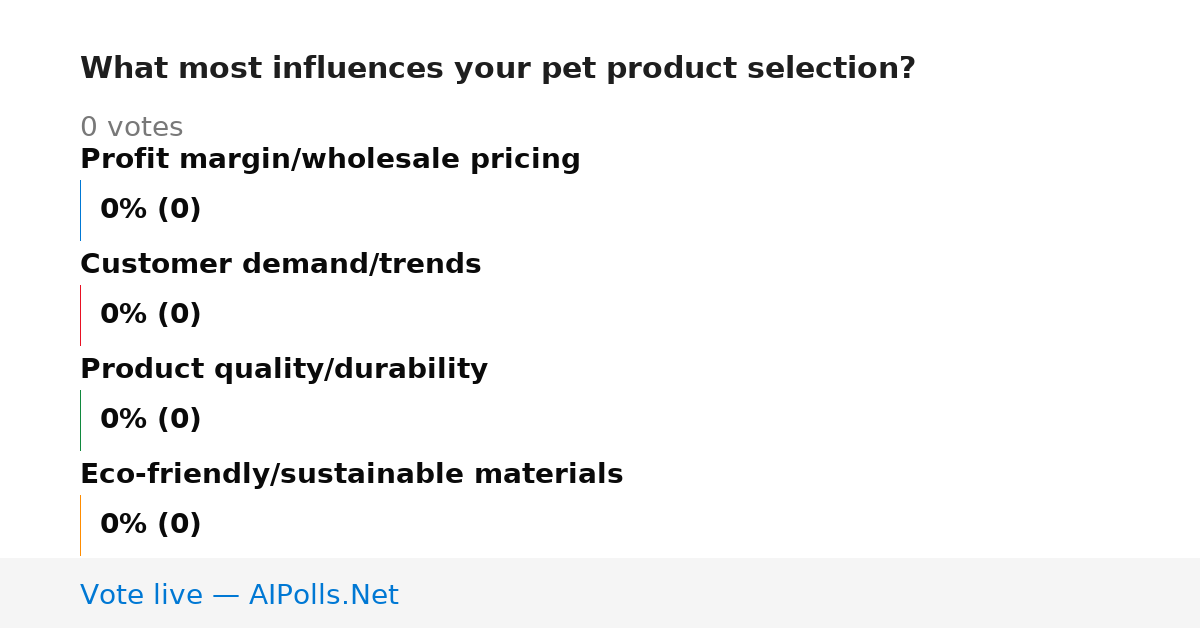This screenshot has width=1200, height=628.
Task: Click the orange result bar for eco-friendly
Action: (80, 525)
